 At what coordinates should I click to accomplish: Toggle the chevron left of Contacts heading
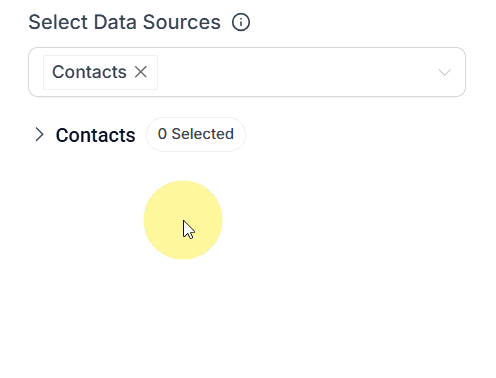39,135
